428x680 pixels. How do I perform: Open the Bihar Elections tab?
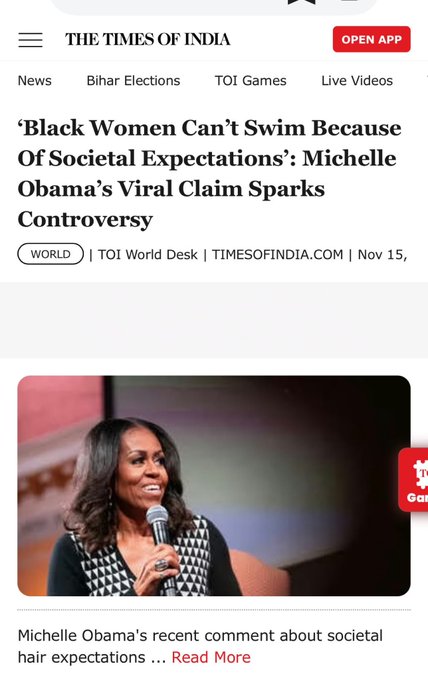pyautogui.click(x=133, y=81)
